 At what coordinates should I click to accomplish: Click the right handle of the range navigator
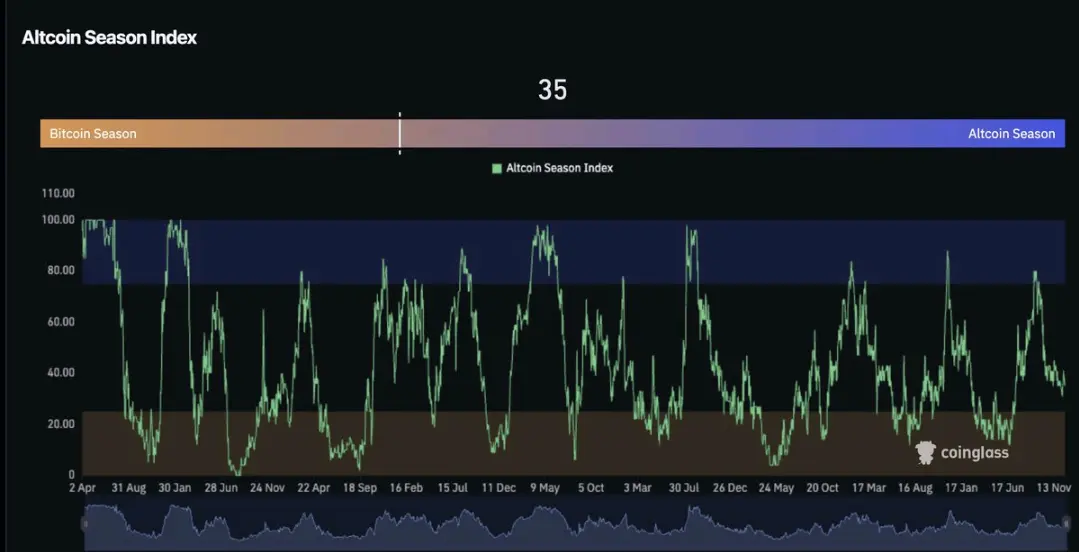tap(1065, 524)
